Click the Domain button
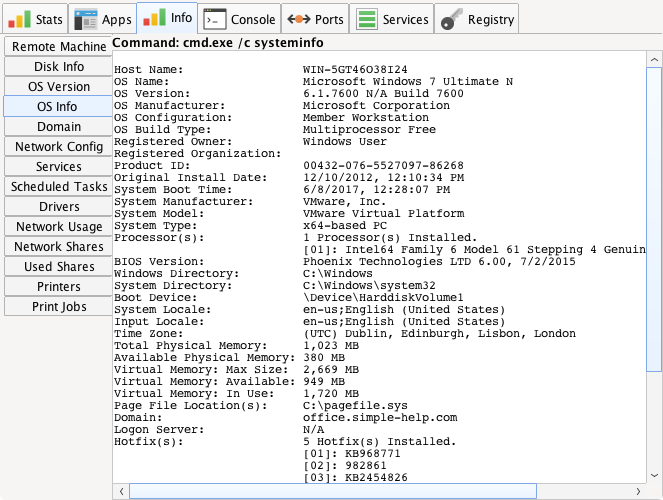Viewport: 663px width, 500px height. click(x=58, y=126)
